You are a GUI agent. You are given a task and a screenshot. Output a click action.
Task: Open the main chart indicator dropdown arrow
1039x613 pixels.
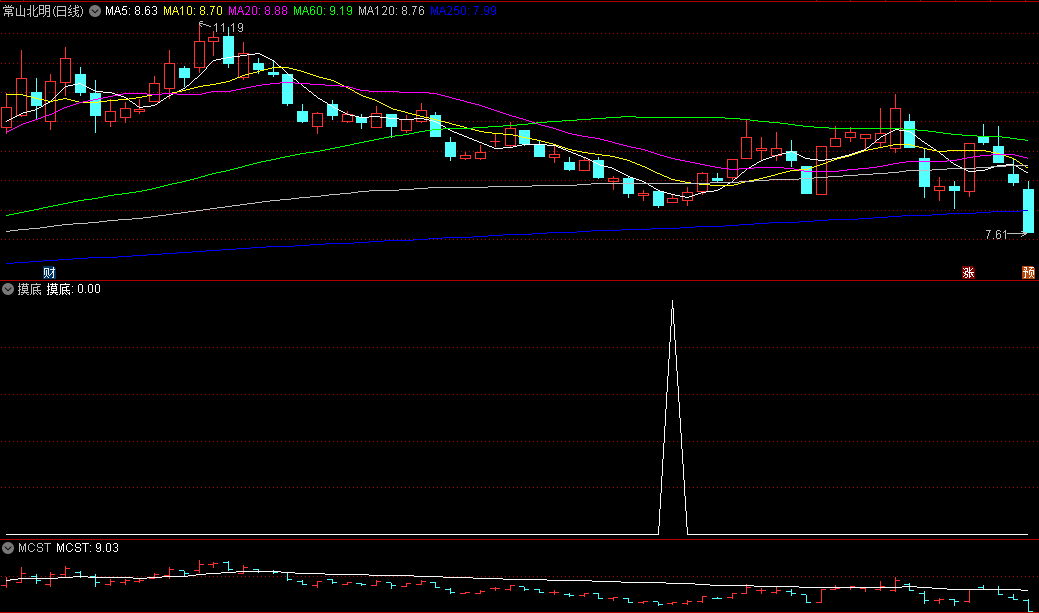pos(95,11)
